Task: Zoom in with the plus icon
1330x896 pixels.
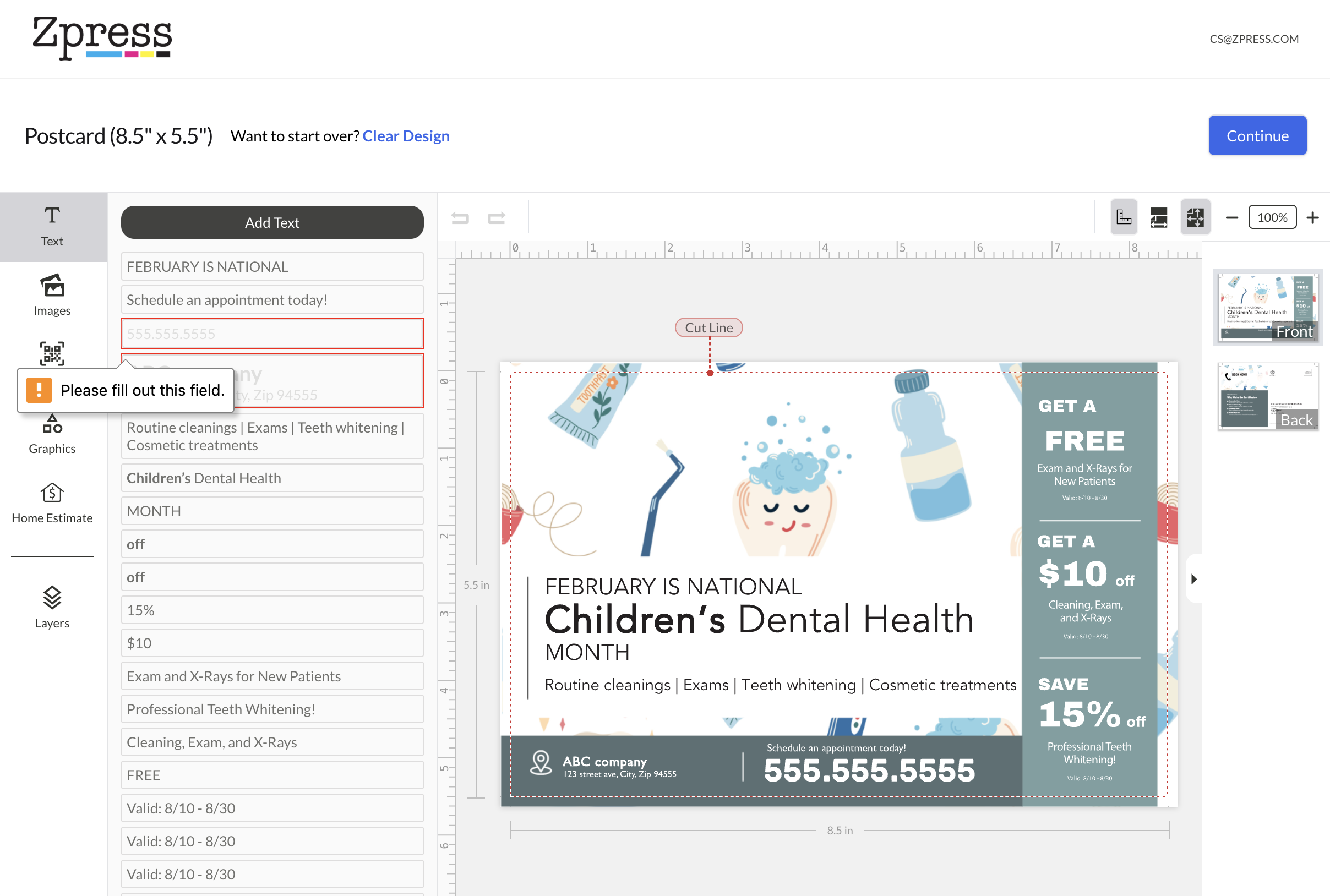Action: 1313,218
